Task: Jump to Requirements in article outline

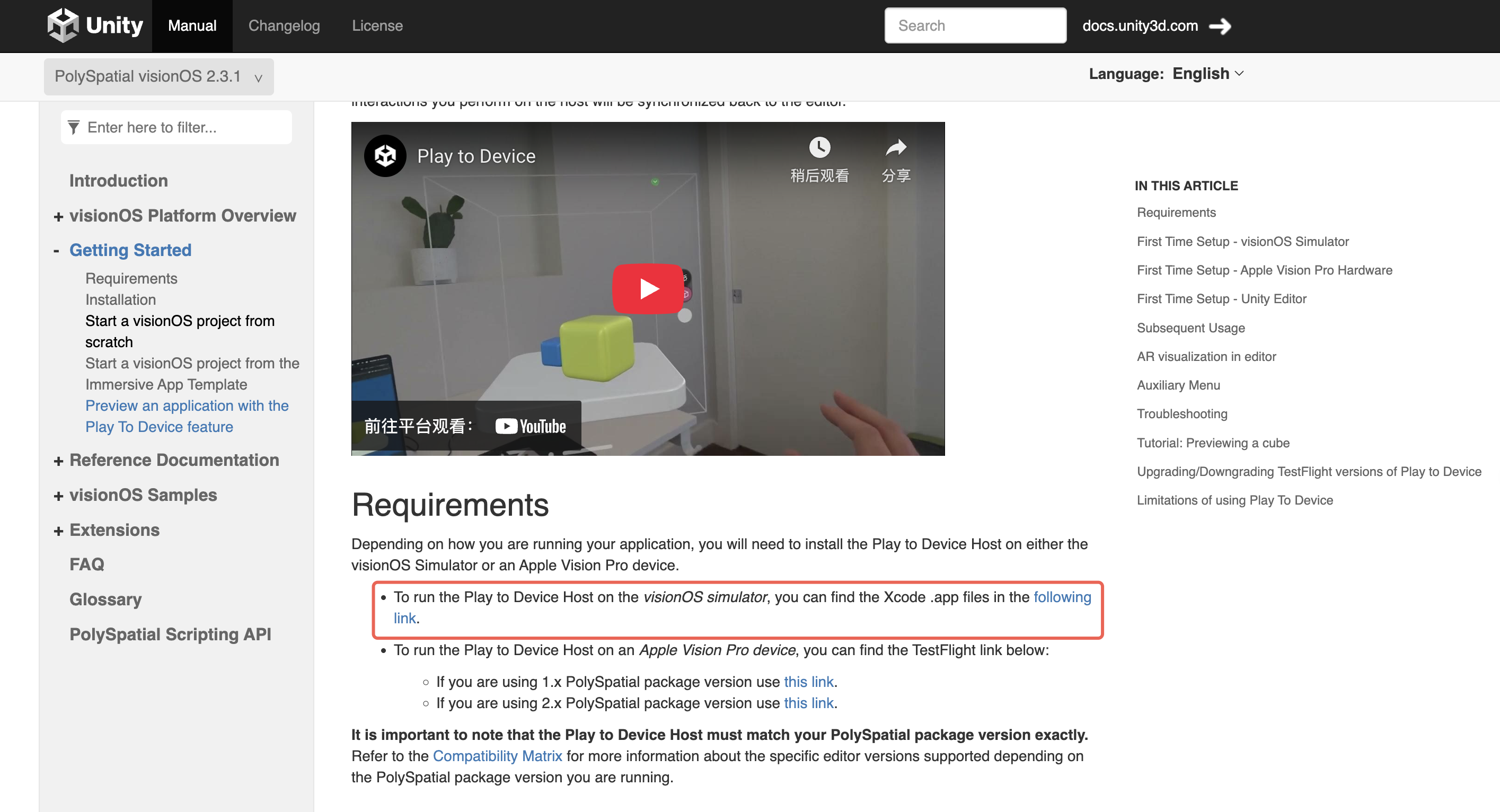Action: [x=1176, y=213]
